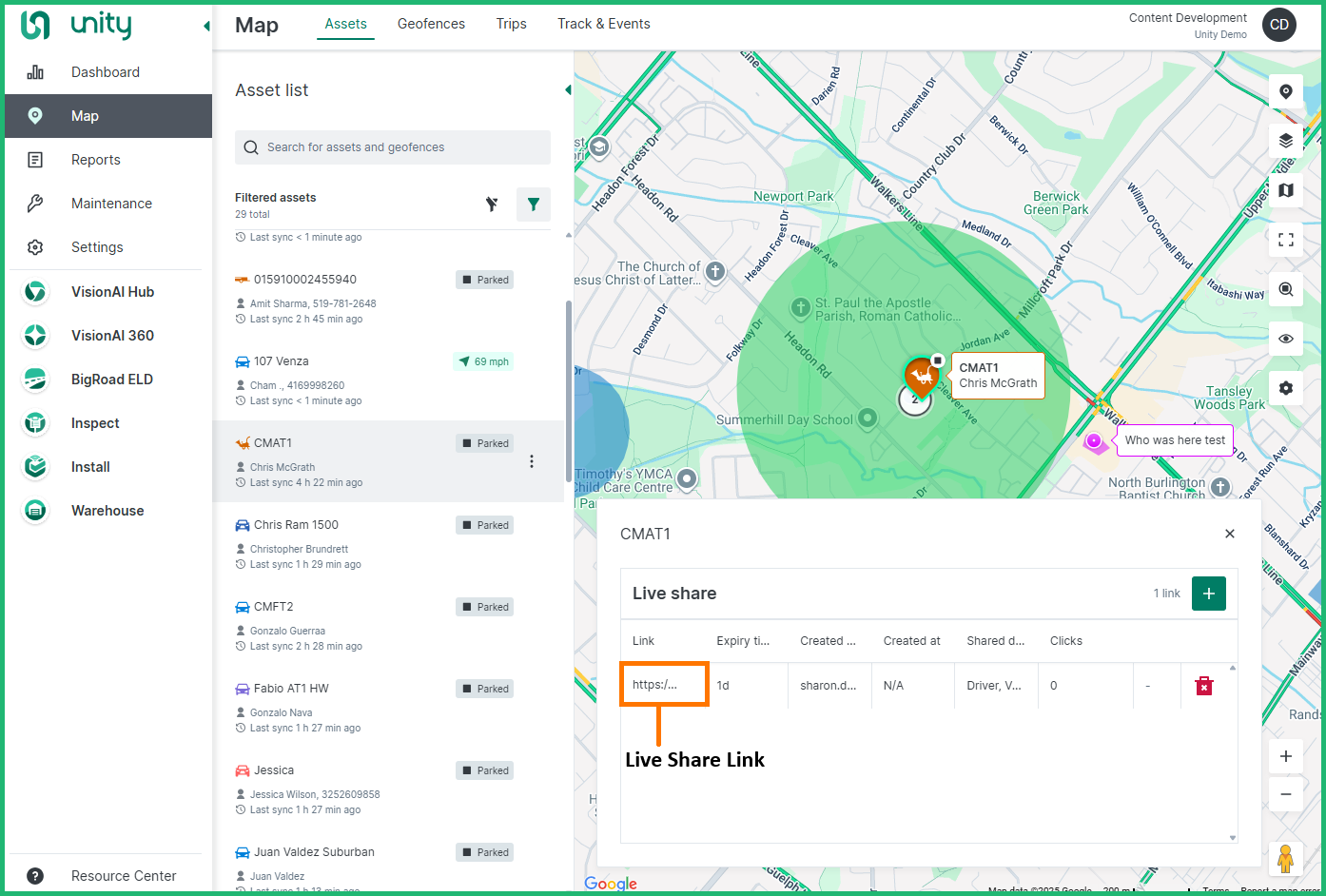Collapse the Asset list panel
The height and width of the screenshot is (896, 1326).
[x=568, y=90]
